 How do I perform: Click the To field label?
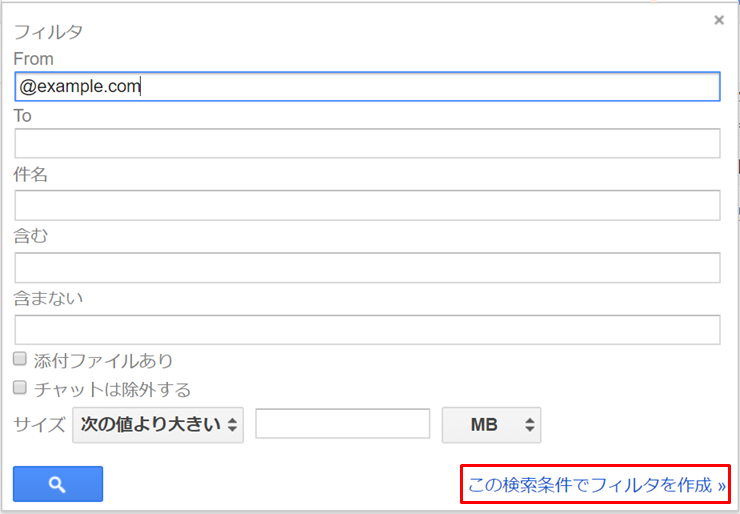[x=23, y=116]
